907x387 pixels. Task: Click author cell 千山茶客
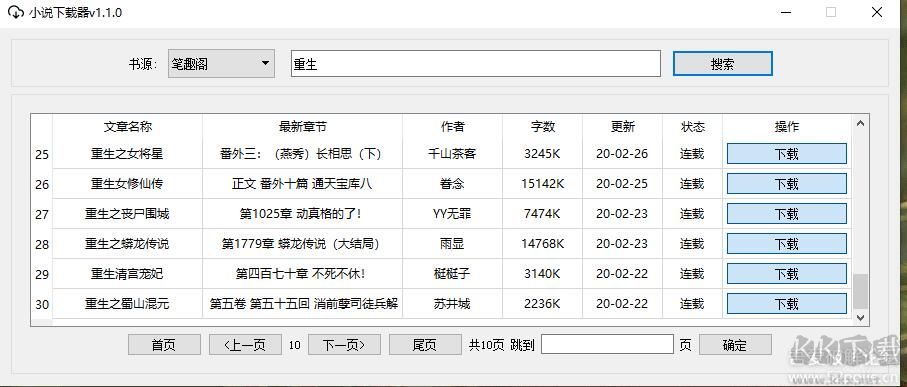(x=452, y=154)
